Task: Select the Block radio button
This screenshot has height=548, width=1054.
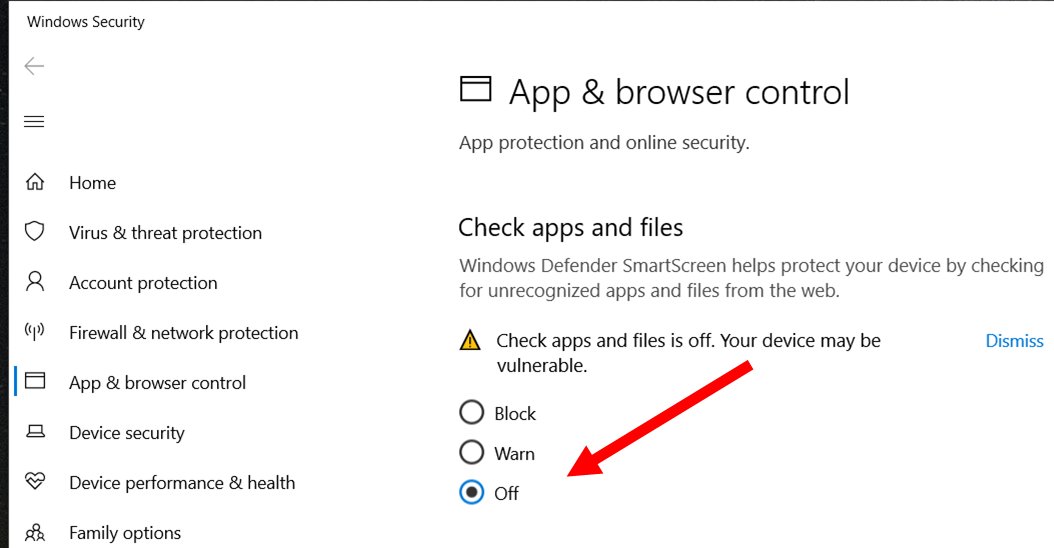Action: pos(472,413)
